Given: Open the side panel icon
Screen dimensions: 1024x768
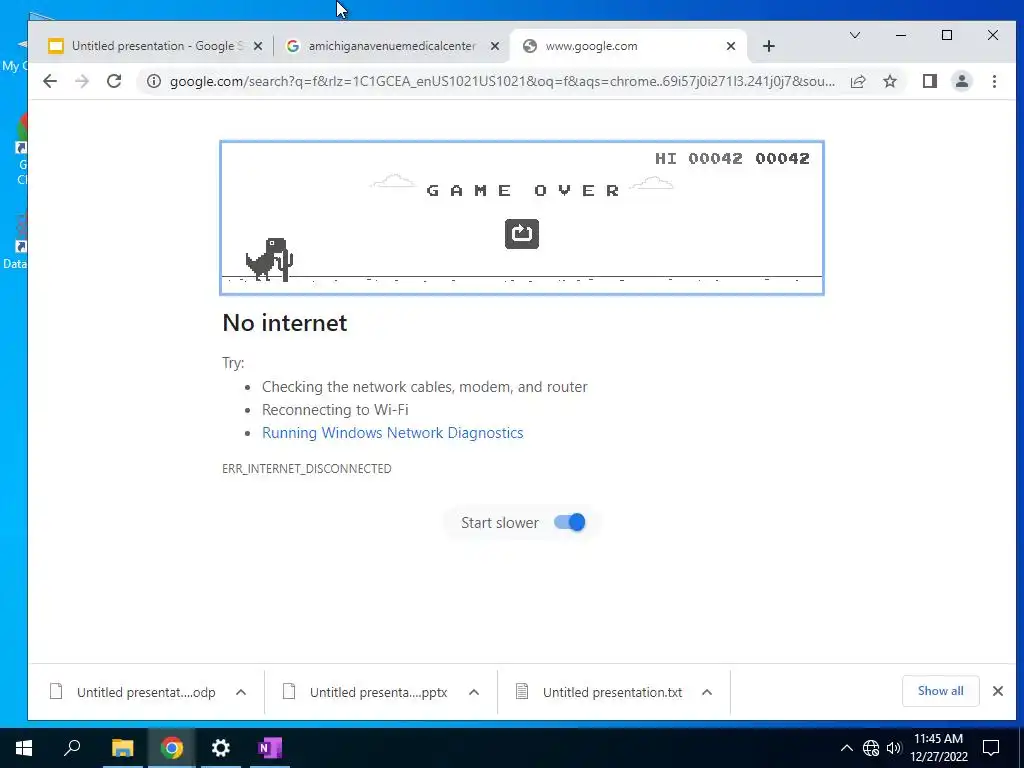Looking at the screenshot, I should [929, 81].
